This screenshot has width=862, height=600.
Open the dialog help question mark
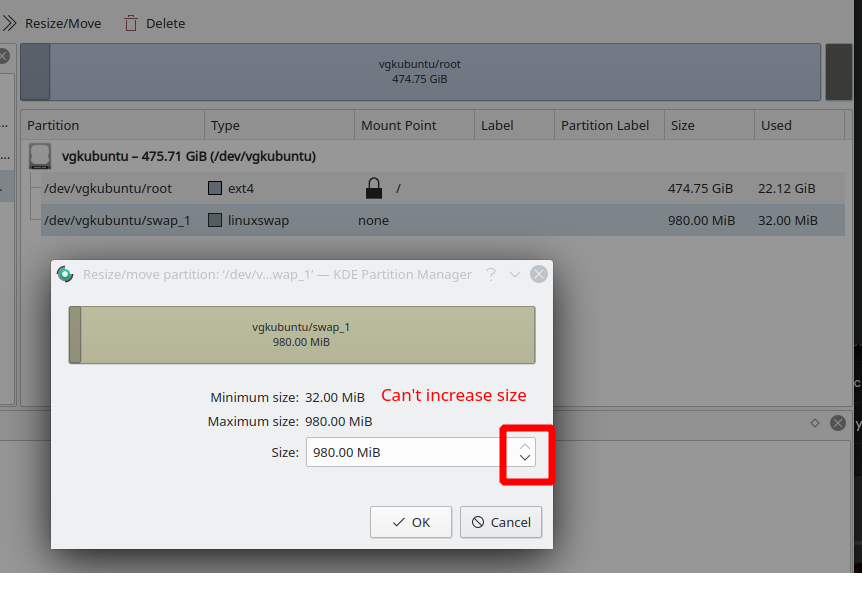[491, 274]
